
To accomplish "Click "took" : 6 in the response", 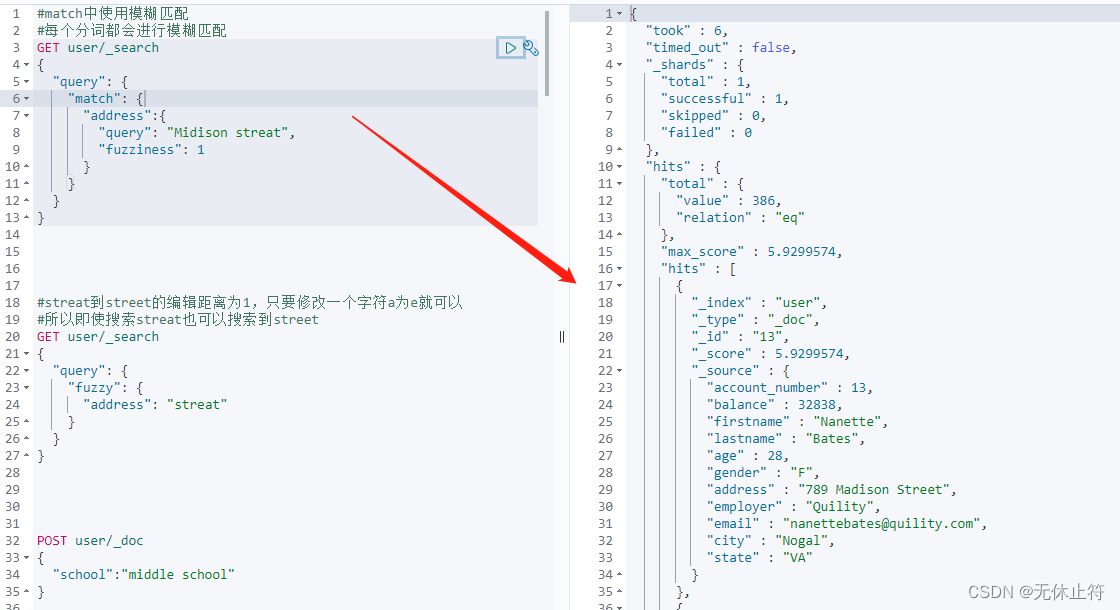I will click(x=686, y=31).
